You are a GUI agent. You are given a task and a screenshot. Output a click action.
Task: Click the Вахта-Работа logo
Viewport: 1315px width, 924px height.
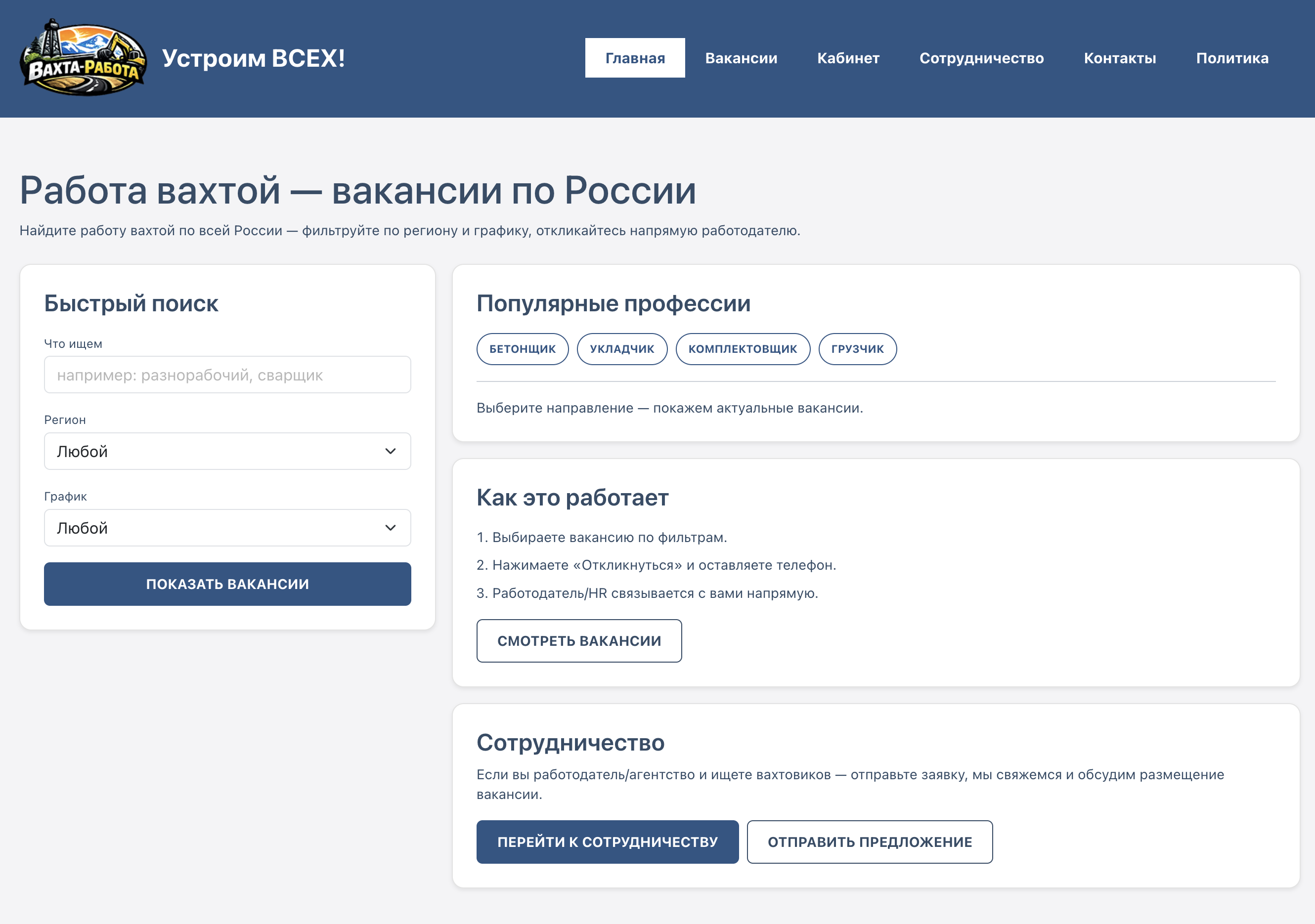tap(84, 57)
